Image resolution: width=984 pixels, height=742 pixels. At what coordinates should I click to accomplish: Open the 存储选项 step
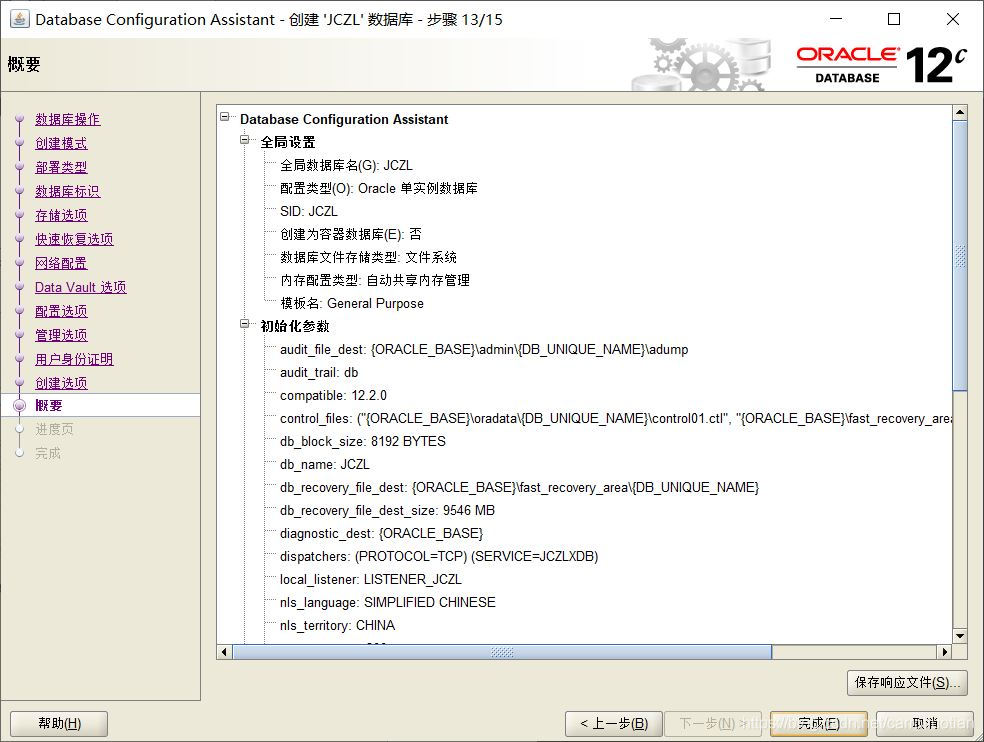coord(61,215)
